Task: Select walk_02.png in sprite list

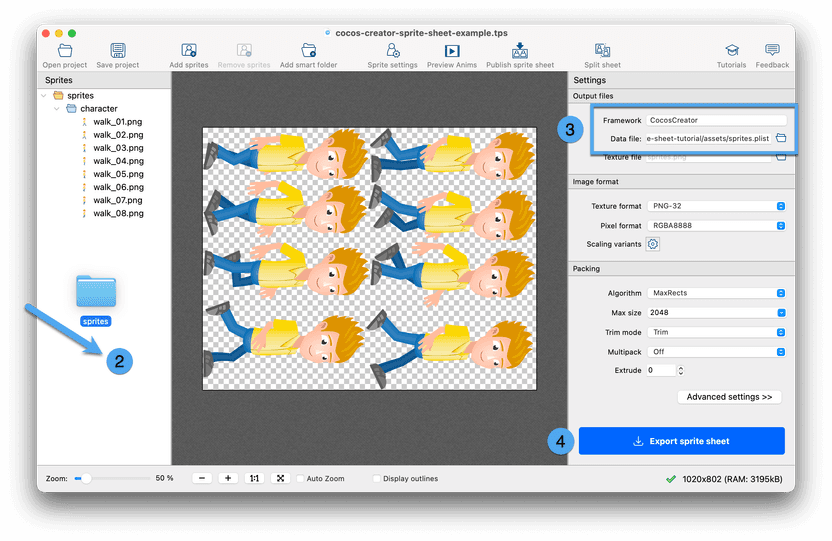Action: click(x=118, y=135)
